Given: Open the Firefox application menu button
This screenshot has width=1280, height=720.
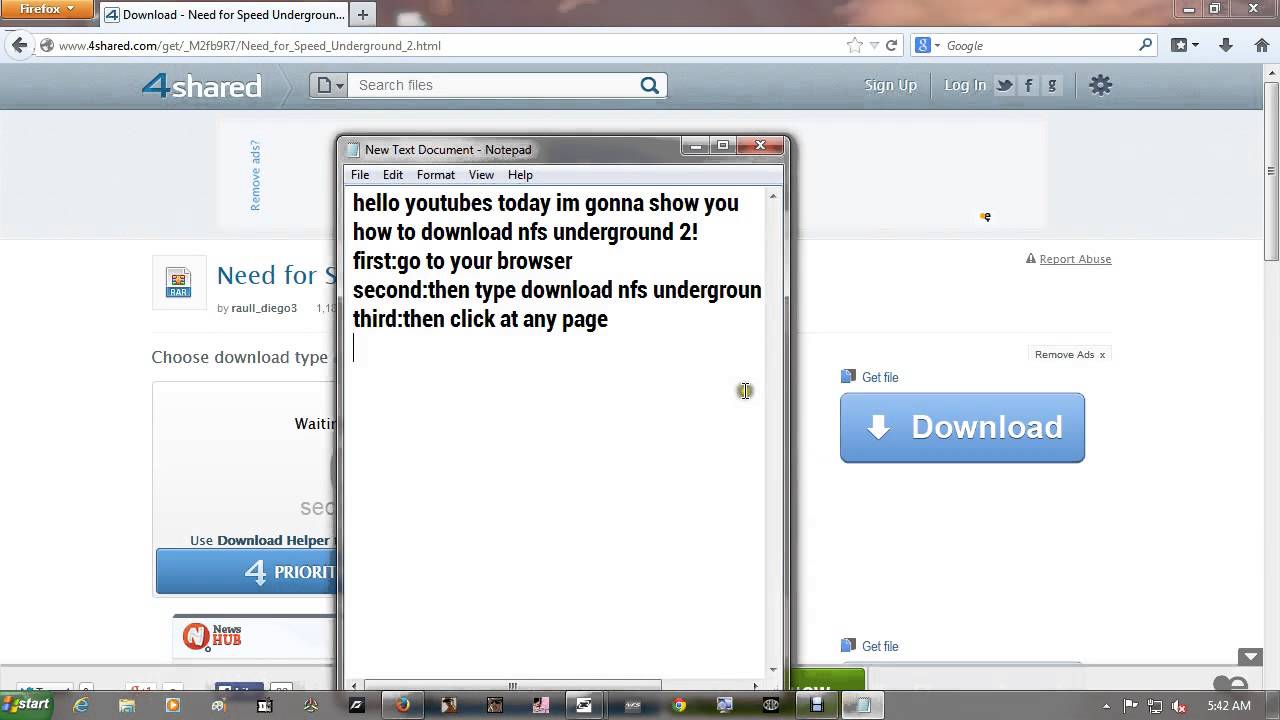Looking at the screenshot, I should pos(46,9).
